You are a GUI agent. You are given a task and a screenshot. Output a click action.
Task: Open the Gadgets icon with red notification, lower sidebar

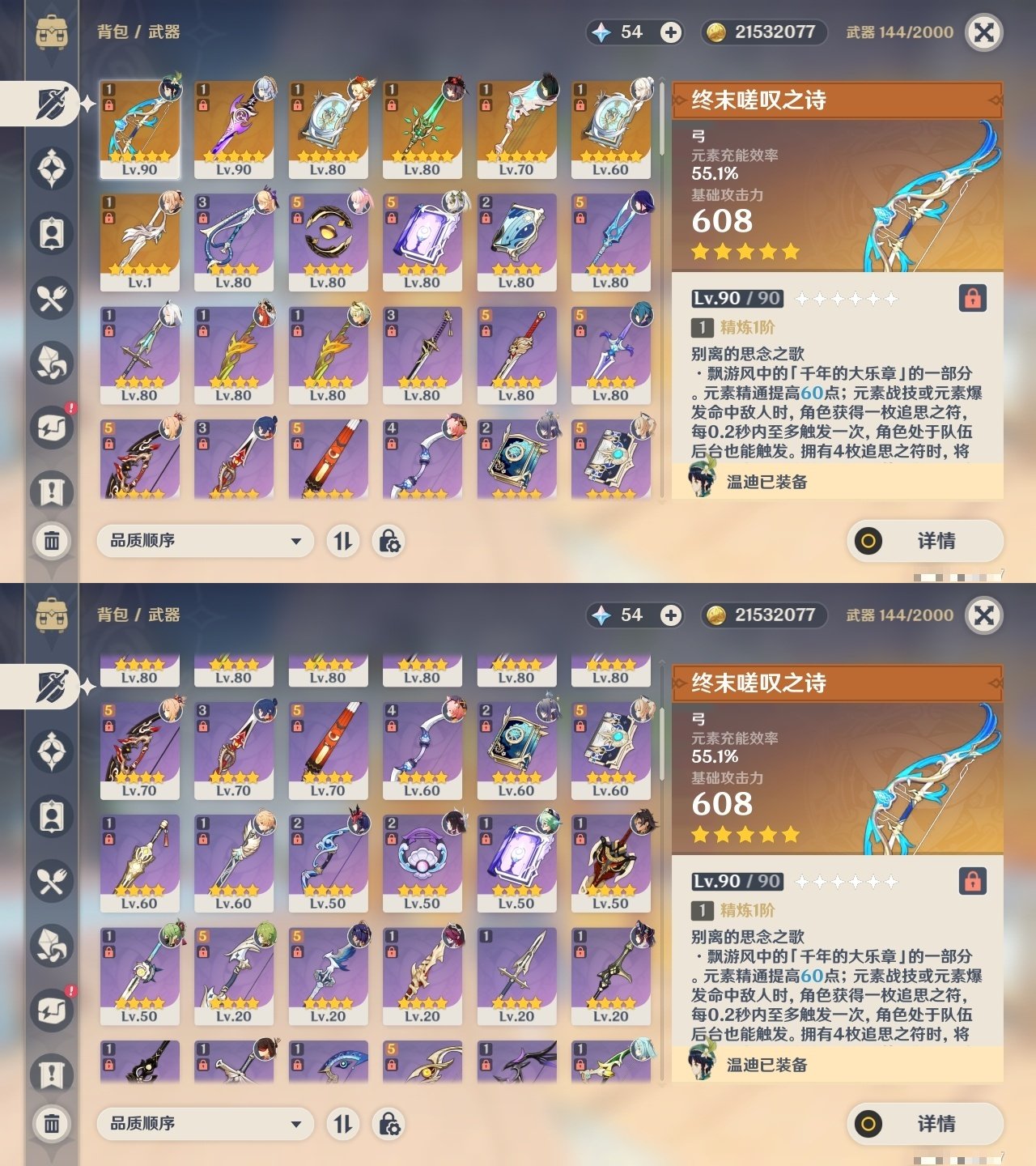pos(52,1011)
